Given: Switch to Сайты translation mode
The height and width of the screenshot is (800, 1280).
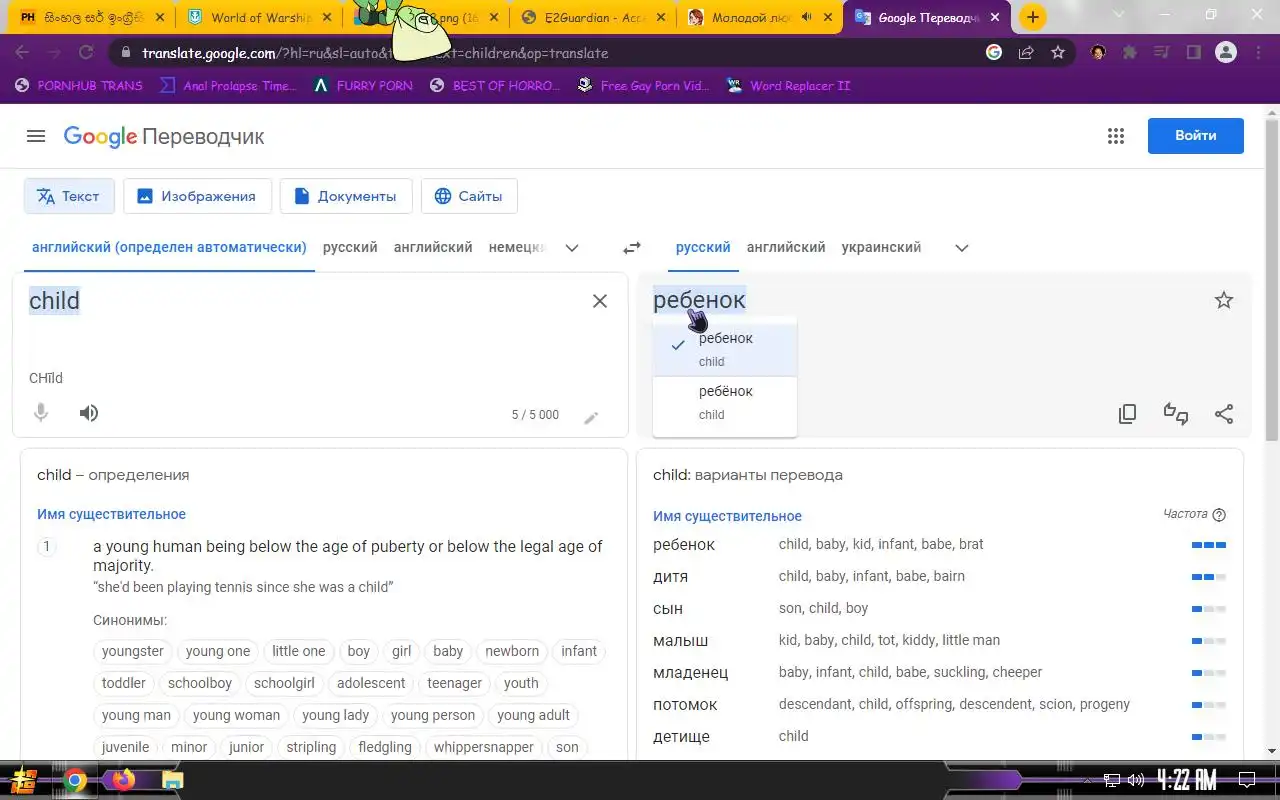Looking at the screenshot, I should point(469,196).
